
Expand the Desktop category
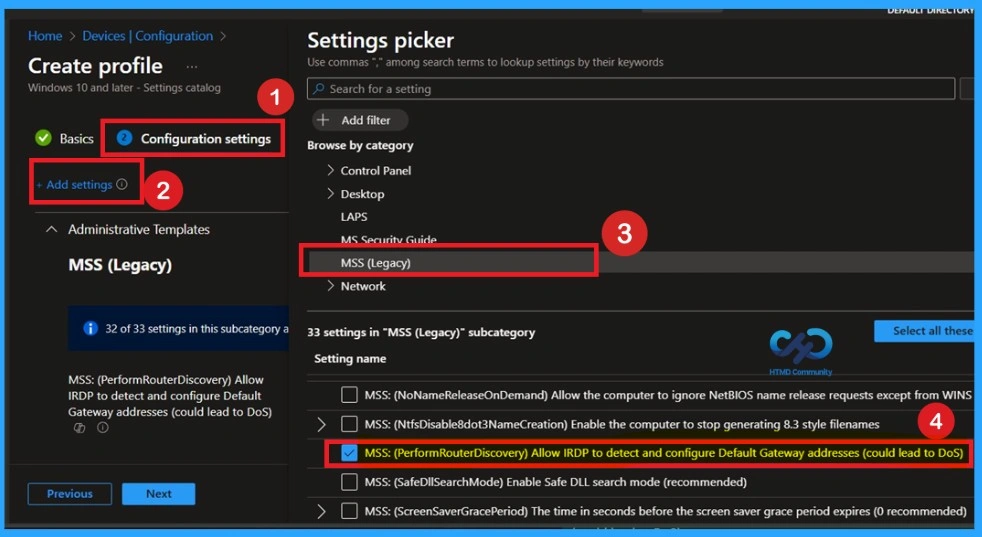[x=331, y=194]
